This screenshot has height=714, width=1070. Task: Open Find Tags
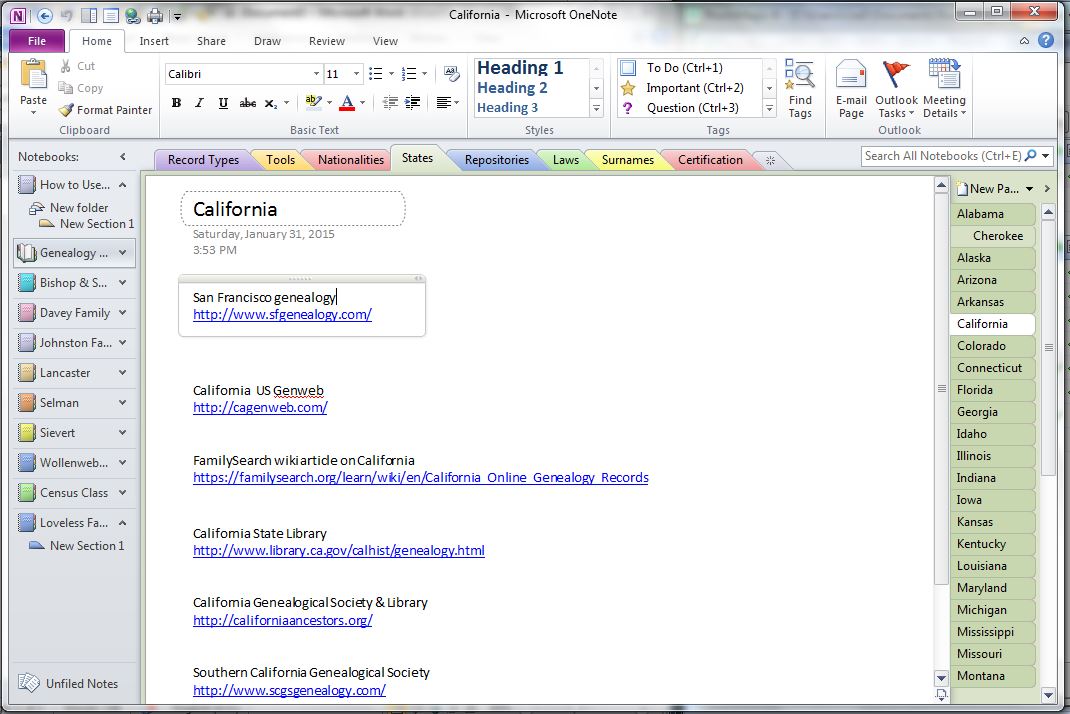pyautogui.click(x=800, y=89)
